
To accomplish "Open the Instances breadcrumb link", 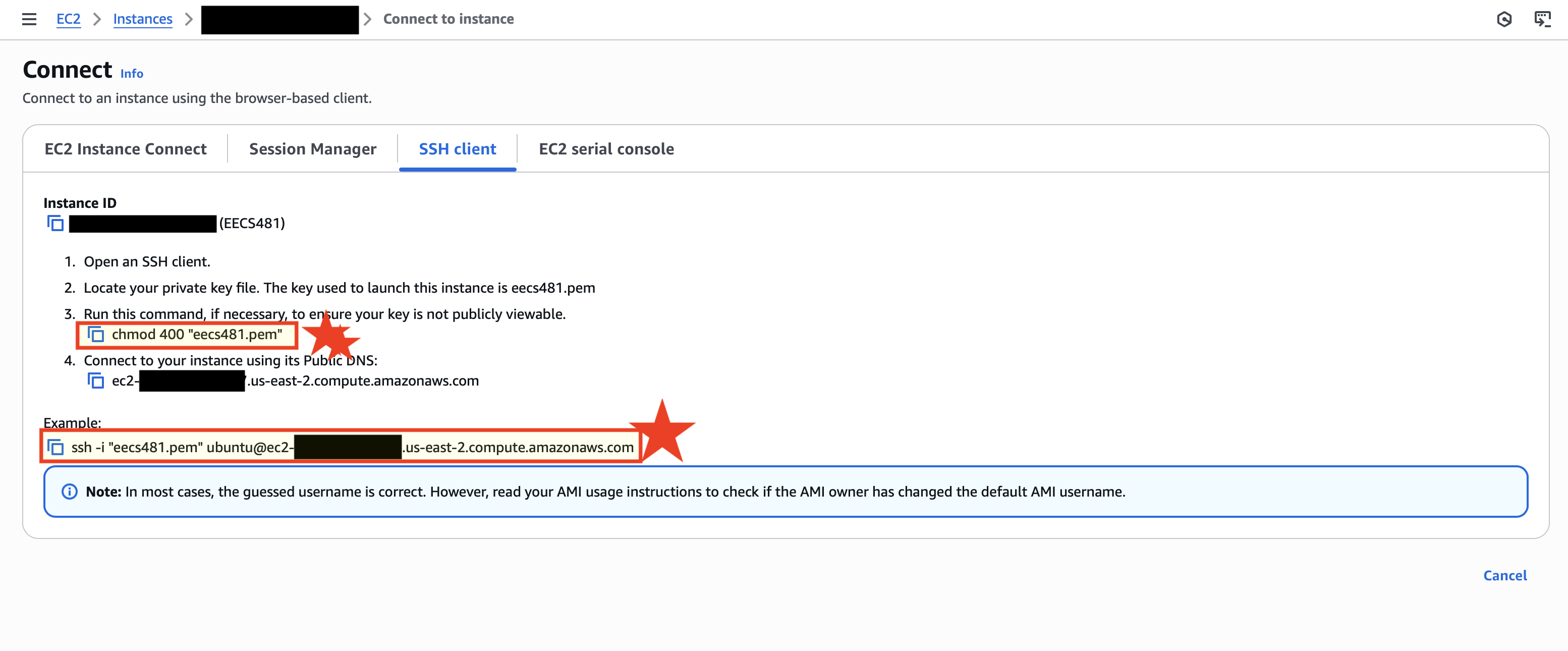I will click(142, 19).
